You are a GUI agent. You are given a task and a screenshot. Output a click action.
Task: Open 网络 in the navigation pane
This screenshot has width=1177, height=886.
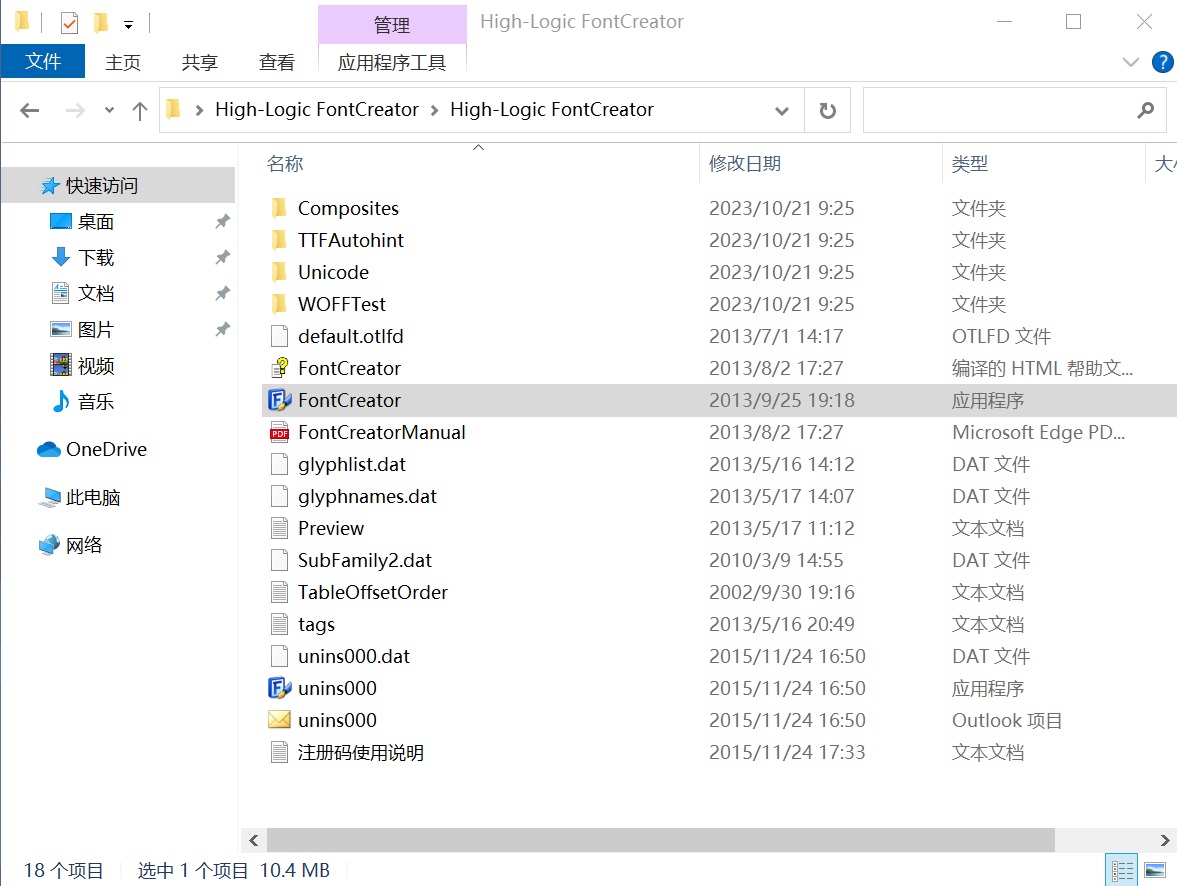click(71, 545)
